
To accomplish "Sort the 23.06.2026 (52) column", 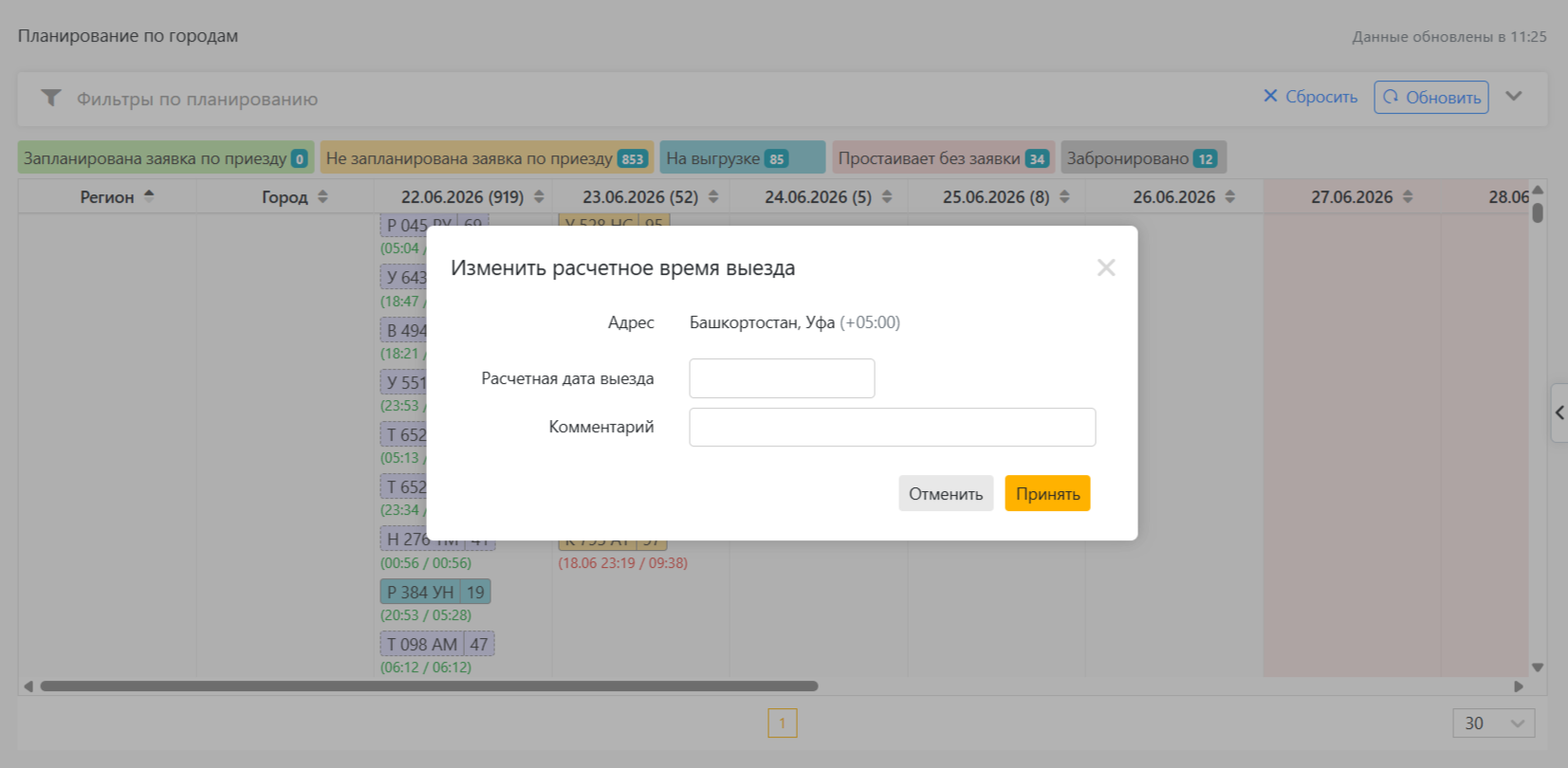I will [x=713, y=196].
